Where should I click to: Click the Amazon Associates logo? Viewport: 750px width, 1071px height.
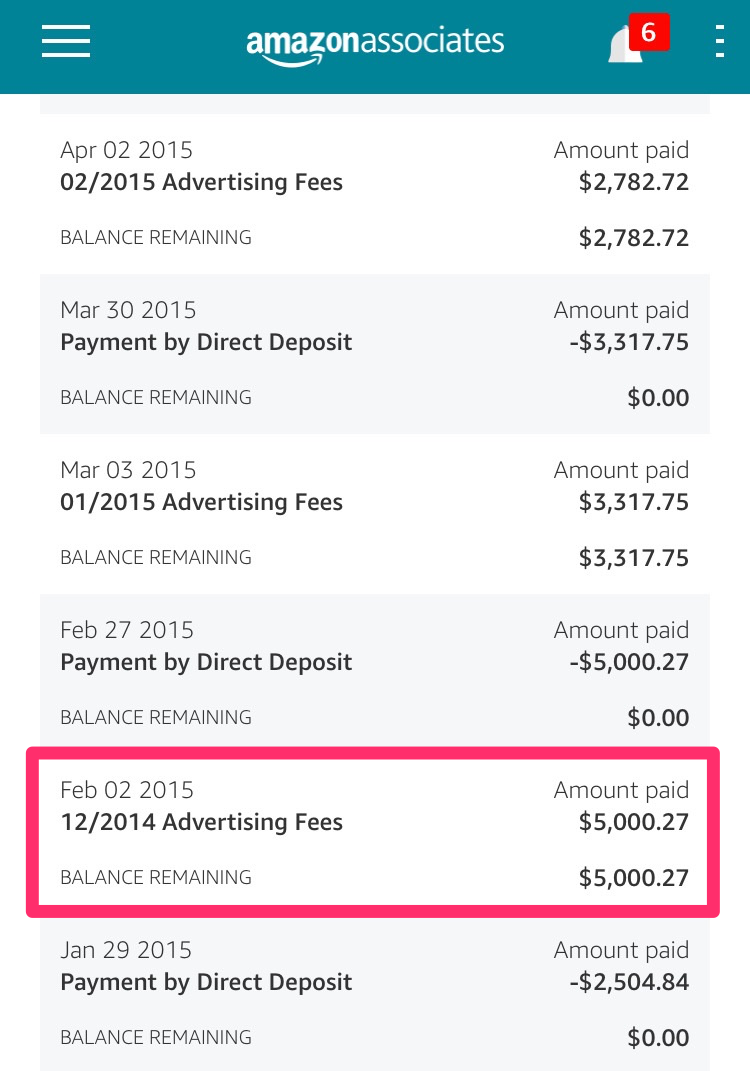pos(375,44)
